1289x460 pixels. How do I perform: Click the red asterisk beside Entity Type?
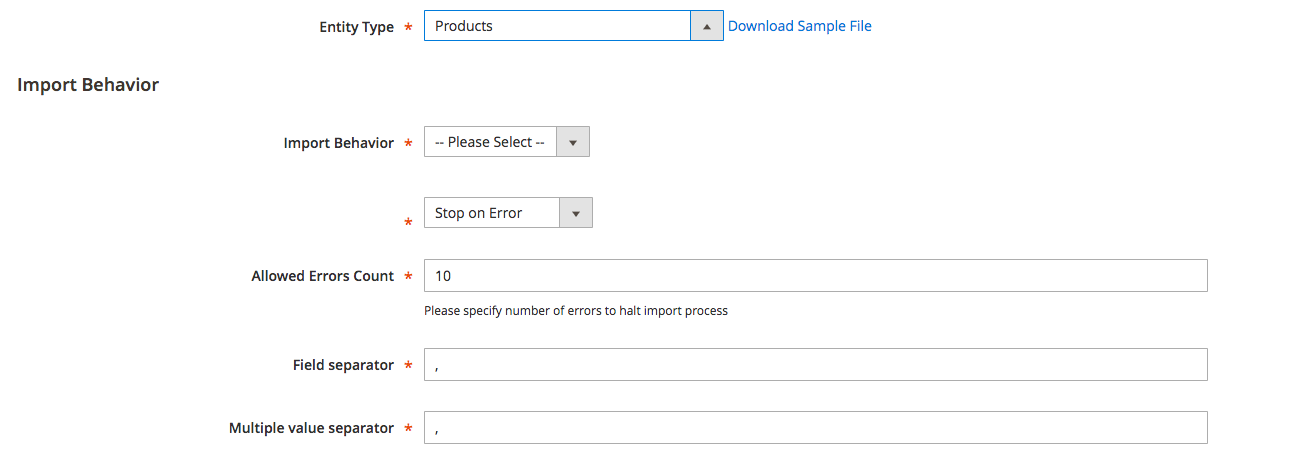407,28
